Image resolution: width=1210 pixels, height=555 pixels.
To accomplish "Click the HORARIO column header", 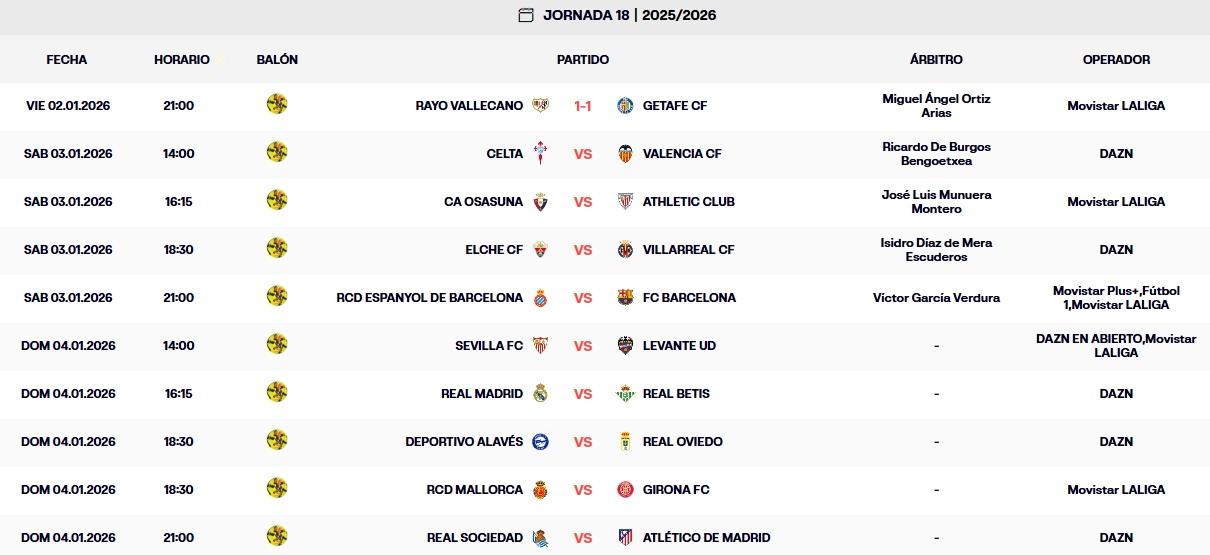I will point(181,59).
